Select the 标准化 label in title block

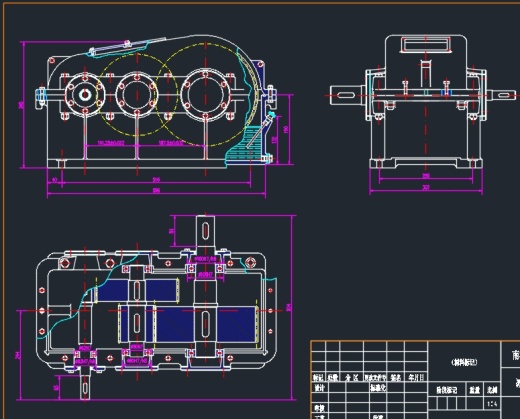378,388
